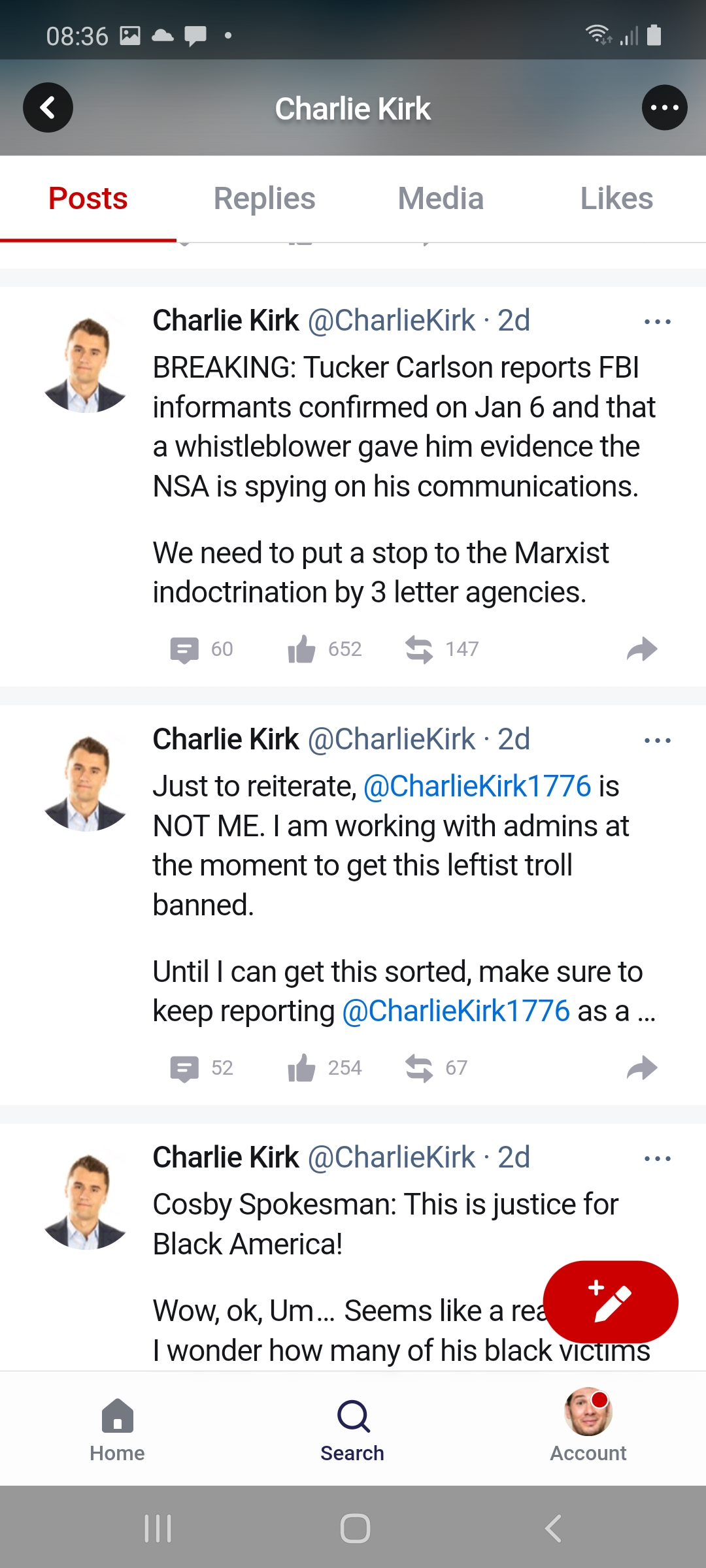This screenshot has height=1568, width=706.
Task: Open the @CharlieKirk1776 mentioned profile
Action: pos(477,786)
